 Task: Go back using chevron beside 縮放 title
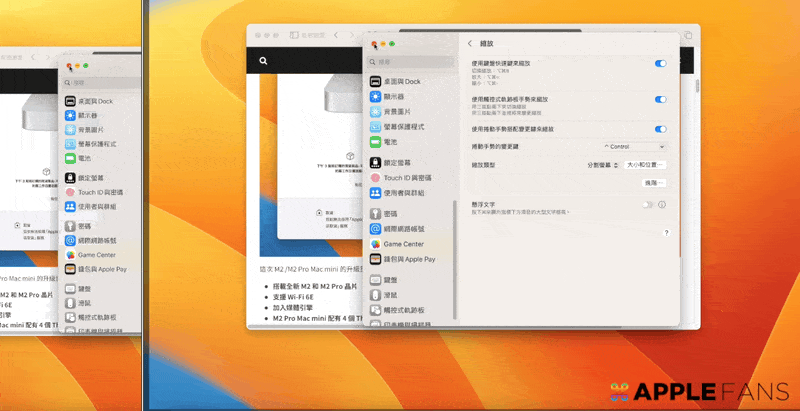click(x=470, y=44)
